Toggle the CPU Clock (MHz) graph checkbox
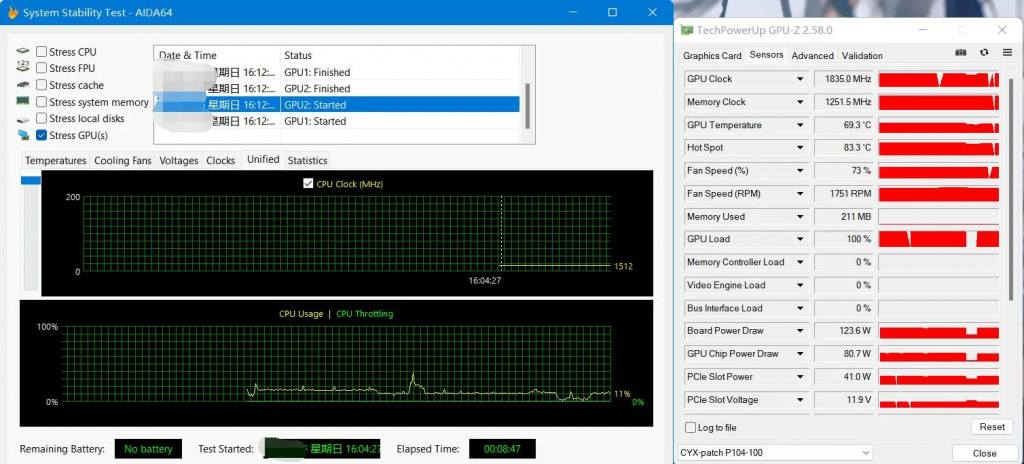Viewport: 1024px width, 464px height. point(309,184)
